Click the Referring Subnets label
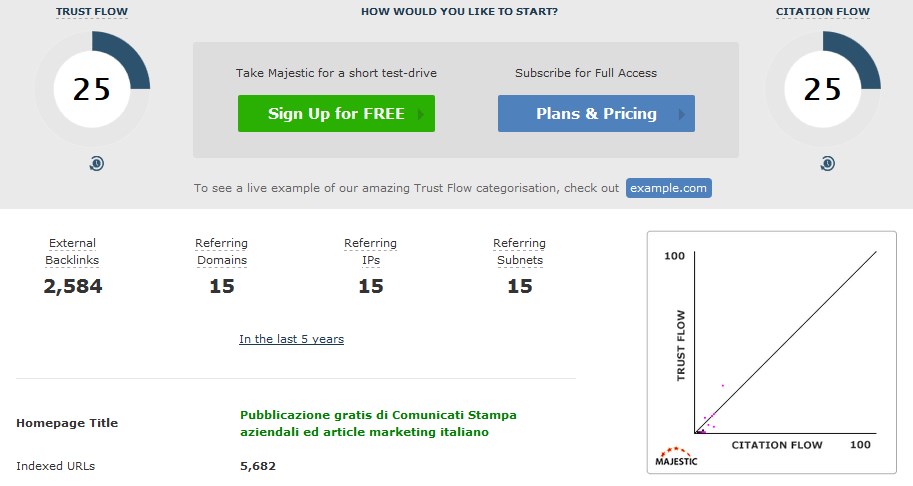This screenshot has width=913, height=486. (519, 252)
